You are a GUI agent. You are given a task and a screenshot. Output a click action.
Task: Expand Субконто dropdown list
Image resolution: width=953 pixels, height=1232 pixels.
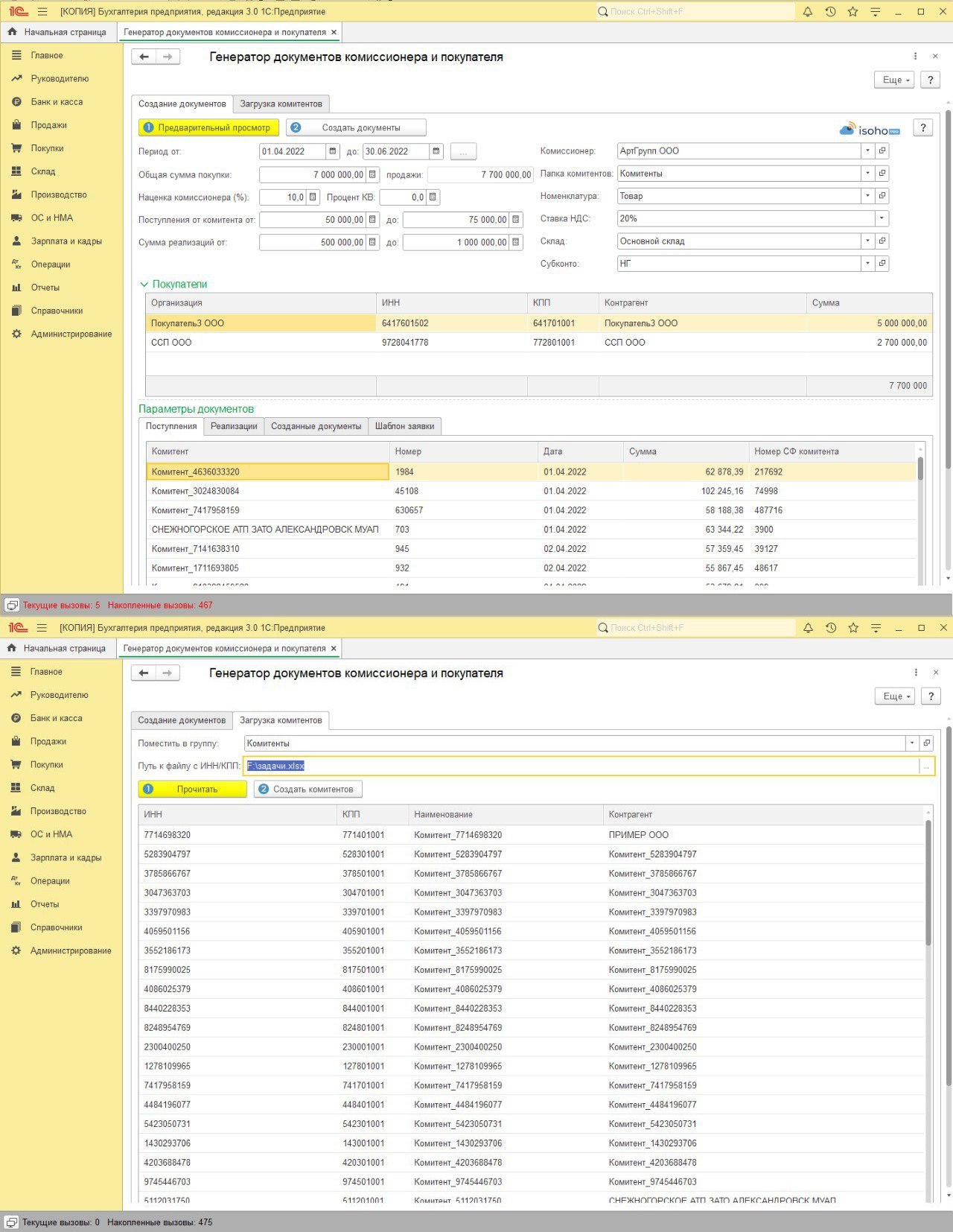click(x=867, y=263)
